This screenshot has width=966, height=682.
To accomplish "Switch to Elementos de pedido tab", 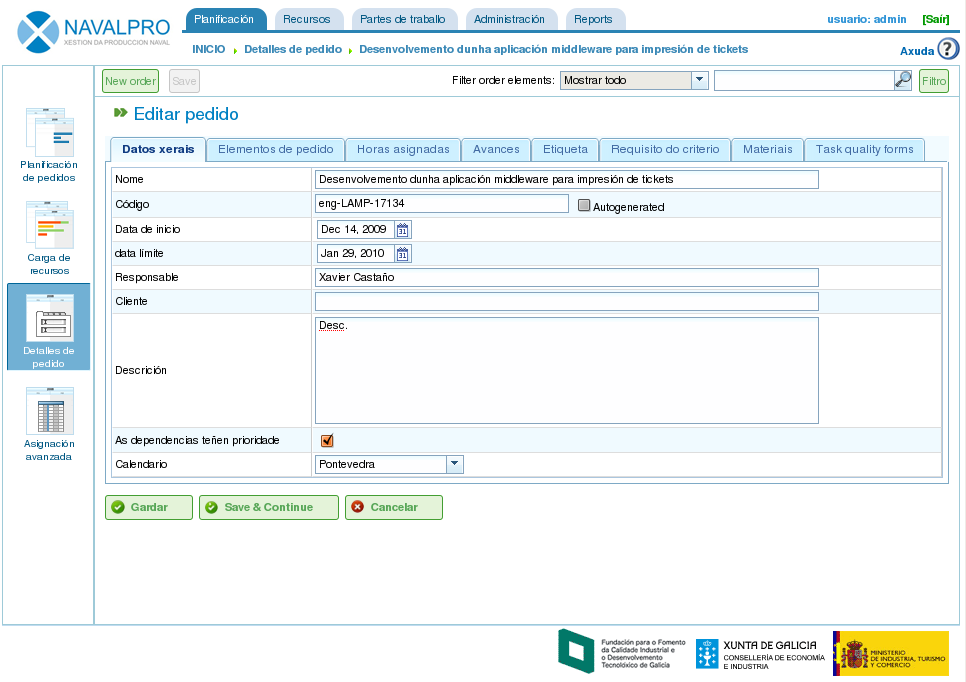I will tap(275, 150).
